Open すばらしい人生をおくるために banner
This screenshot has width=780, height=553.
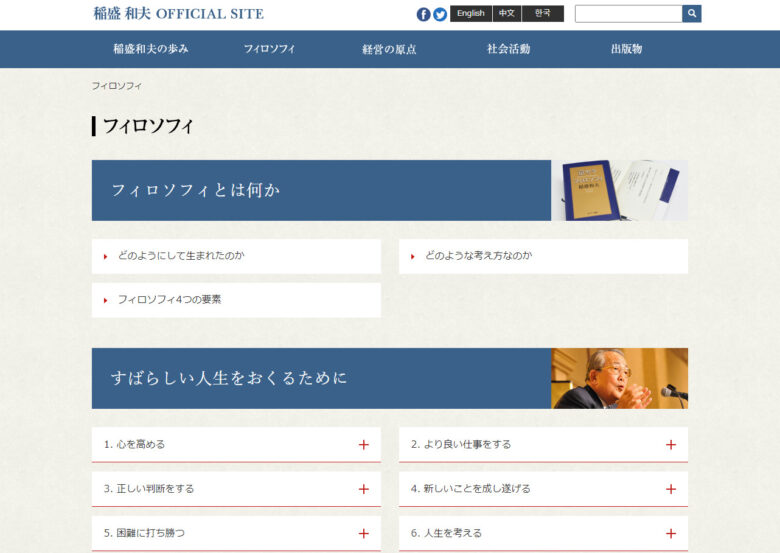321,378
